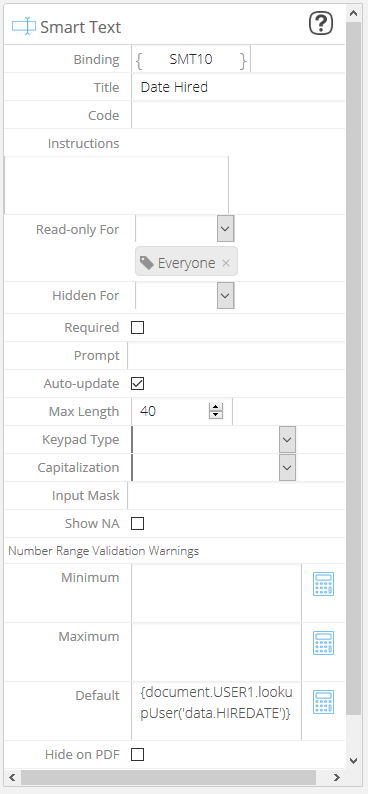Toggle the Required checkbox
The image size is (368, 794).
tap(137, 328)
